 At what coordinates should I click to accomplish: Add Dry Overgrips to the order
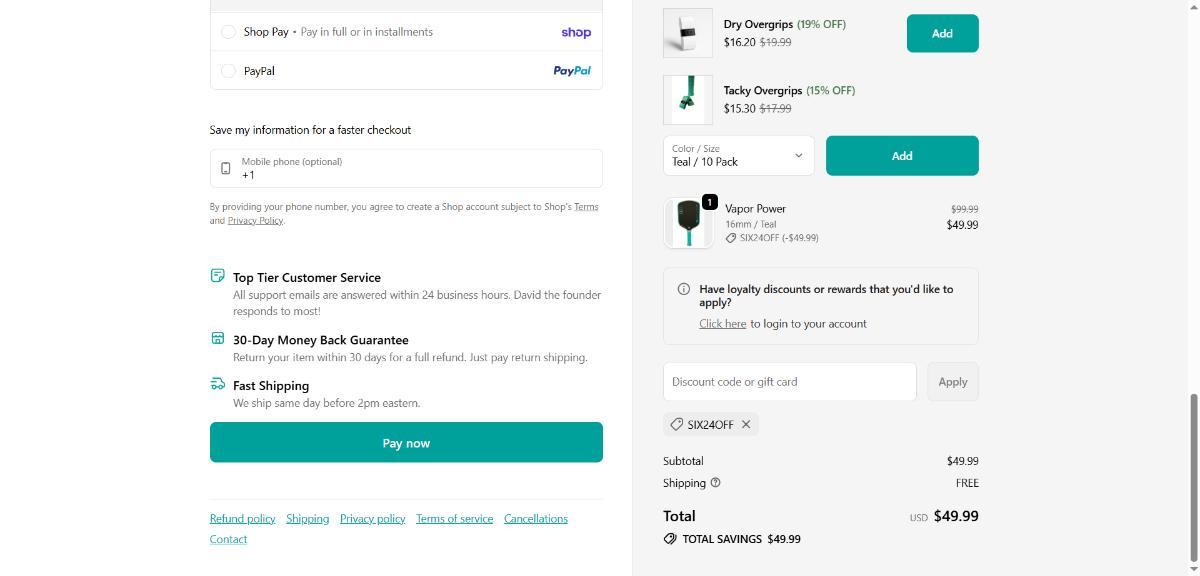tap(942, 34)
